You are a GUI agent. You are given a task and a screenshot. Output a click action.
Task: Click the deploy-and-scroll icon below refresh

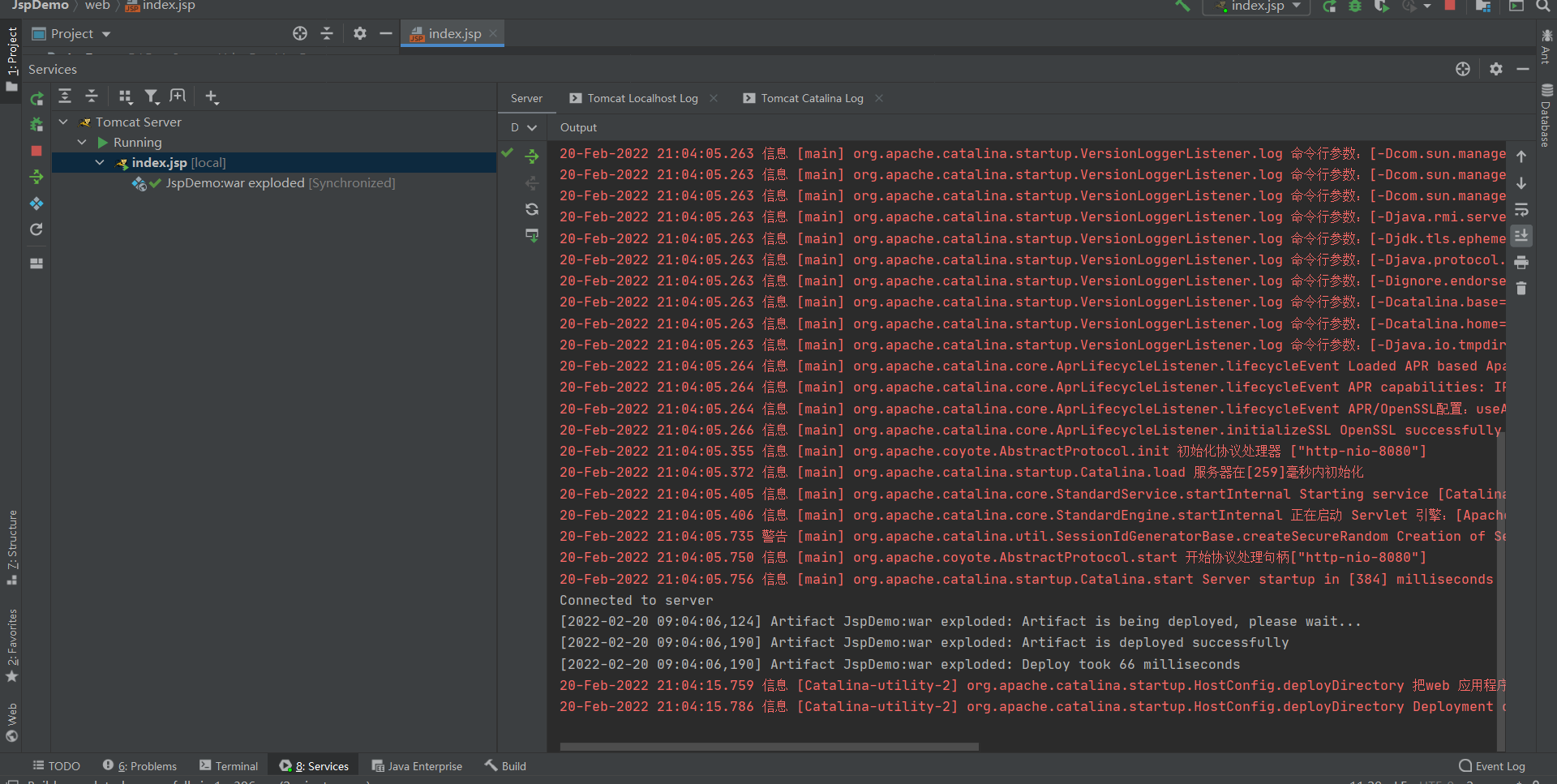[x=532, y=236]
